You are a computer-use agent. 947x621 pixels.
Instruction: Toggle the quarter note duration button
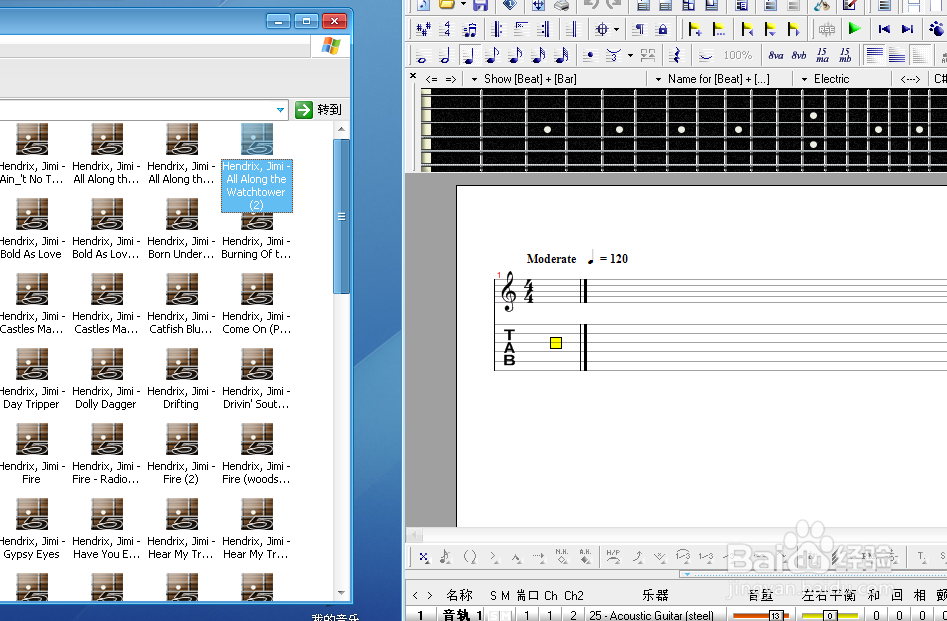click(469, 56)
